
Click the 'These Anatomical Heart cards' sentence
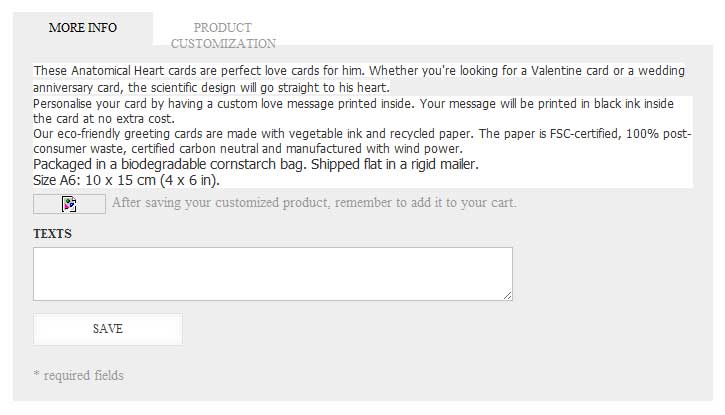(x=358, y=79)
